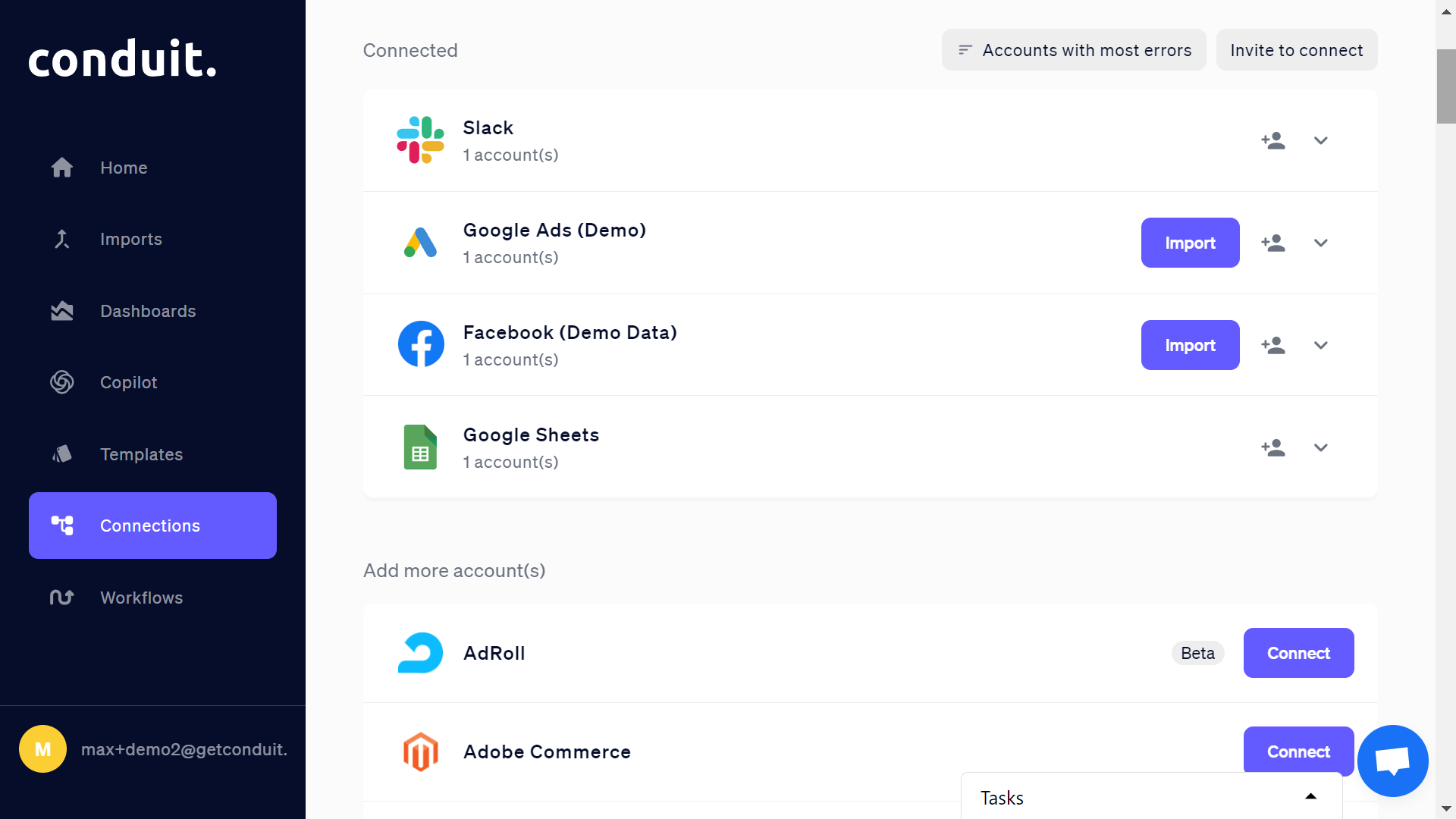Expand the Slack connection row

pyautogui.click(x=1321, y=140)
